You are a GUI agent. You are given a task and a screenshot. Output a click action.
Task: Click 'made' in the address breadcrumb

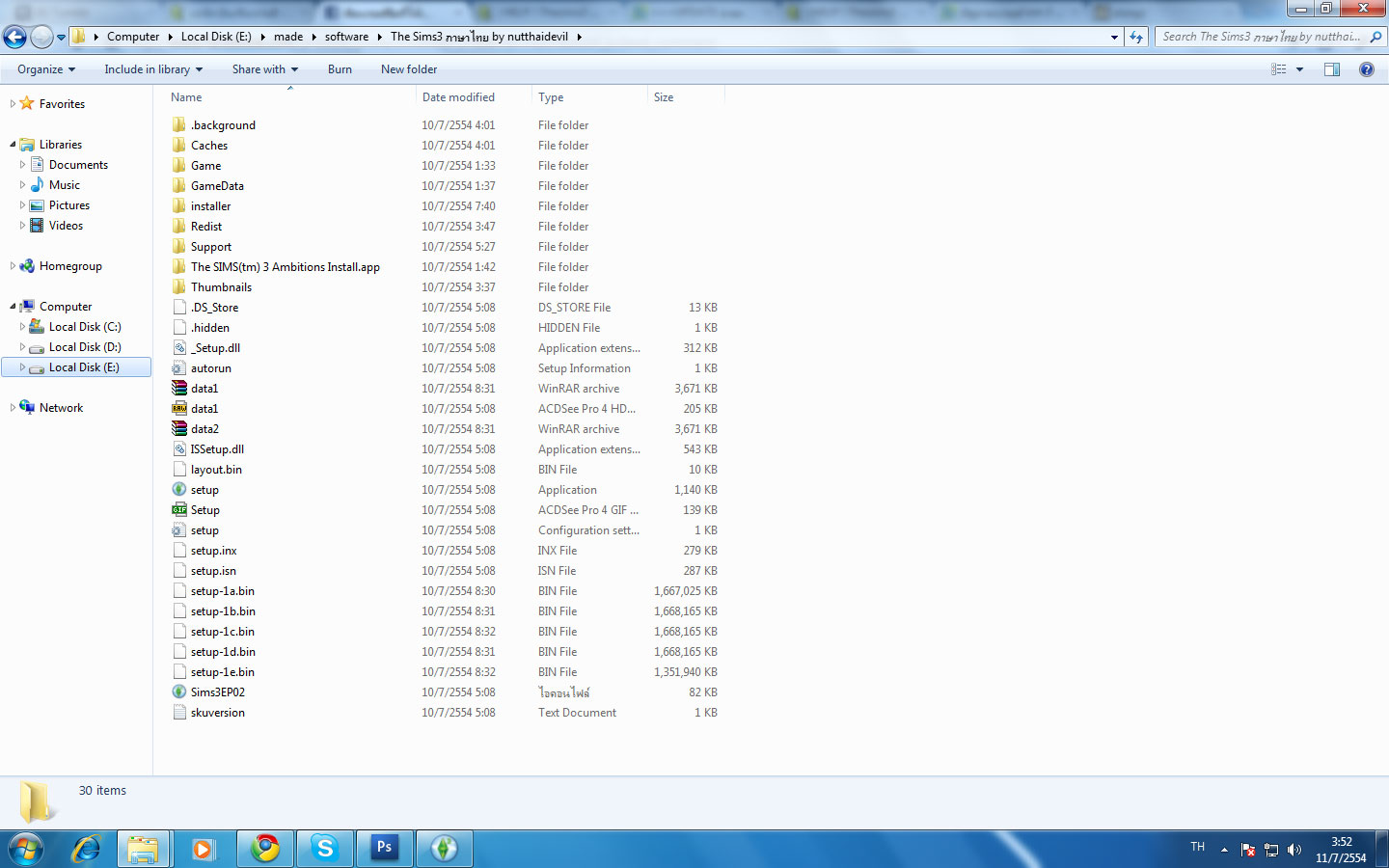coord(287,37)
